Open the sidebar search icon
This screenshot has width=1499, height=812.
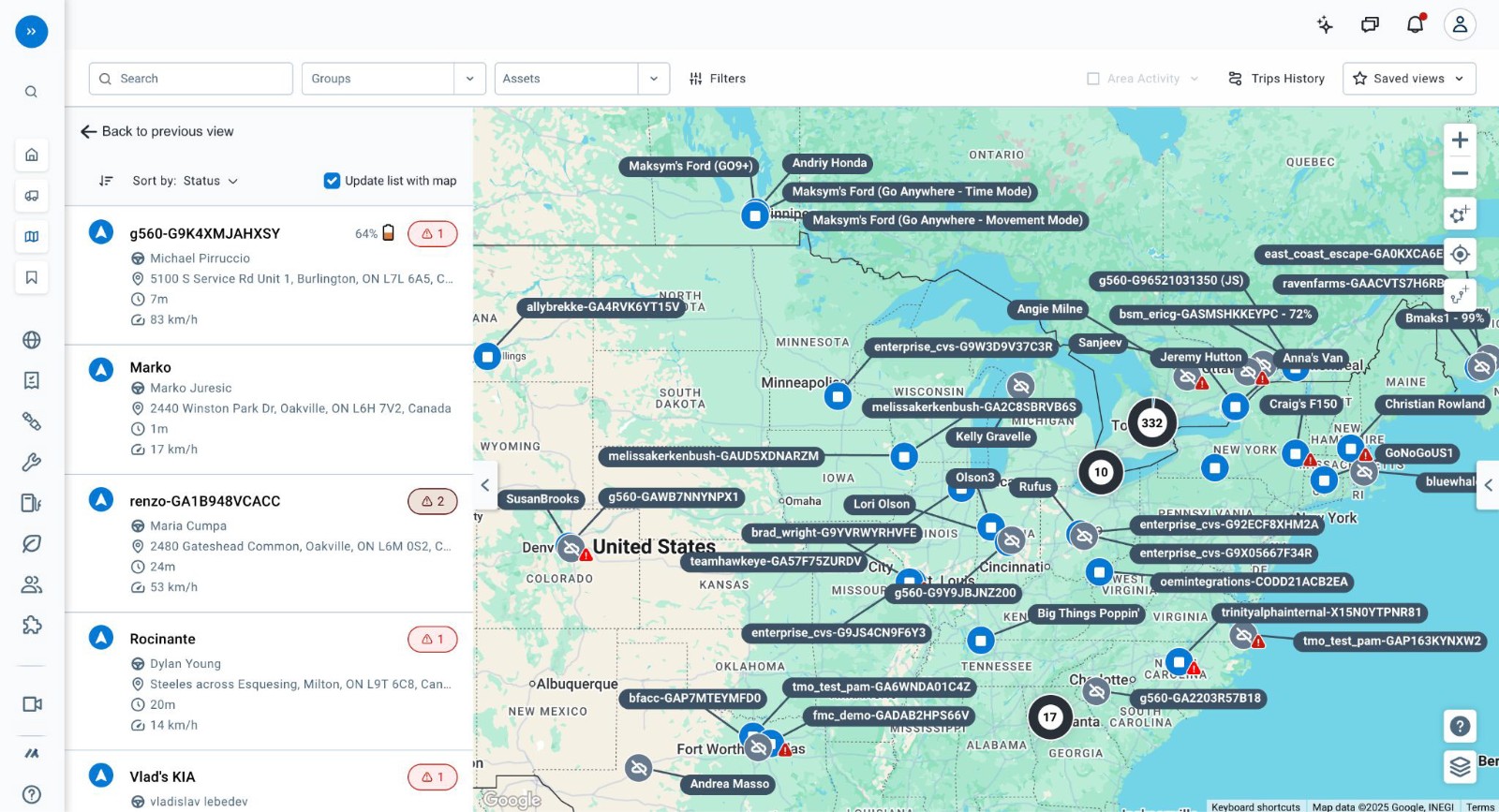[x=31, y=92]
